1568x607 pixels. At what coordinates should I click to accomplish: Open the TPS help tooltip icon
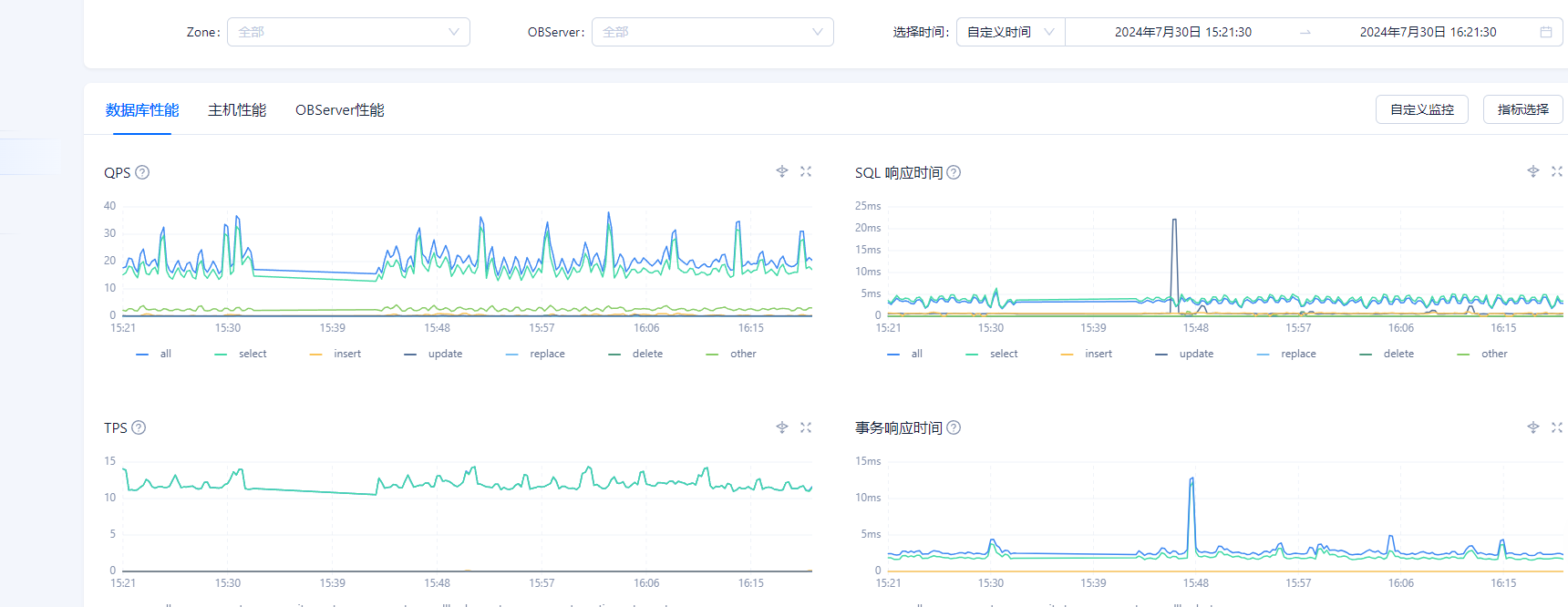click(139, 427)
